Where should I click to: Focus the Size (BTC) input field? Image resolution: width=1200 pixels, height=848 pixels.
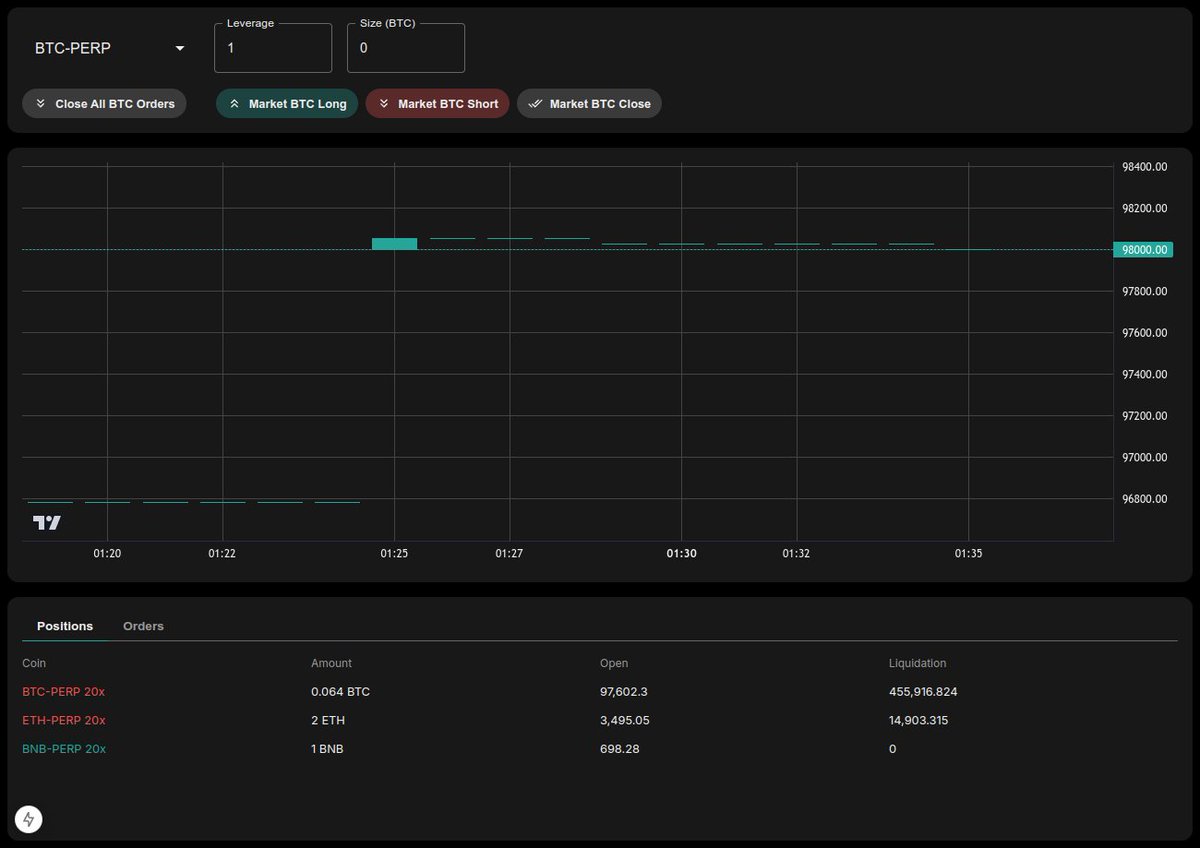click(x=406, y=48)
